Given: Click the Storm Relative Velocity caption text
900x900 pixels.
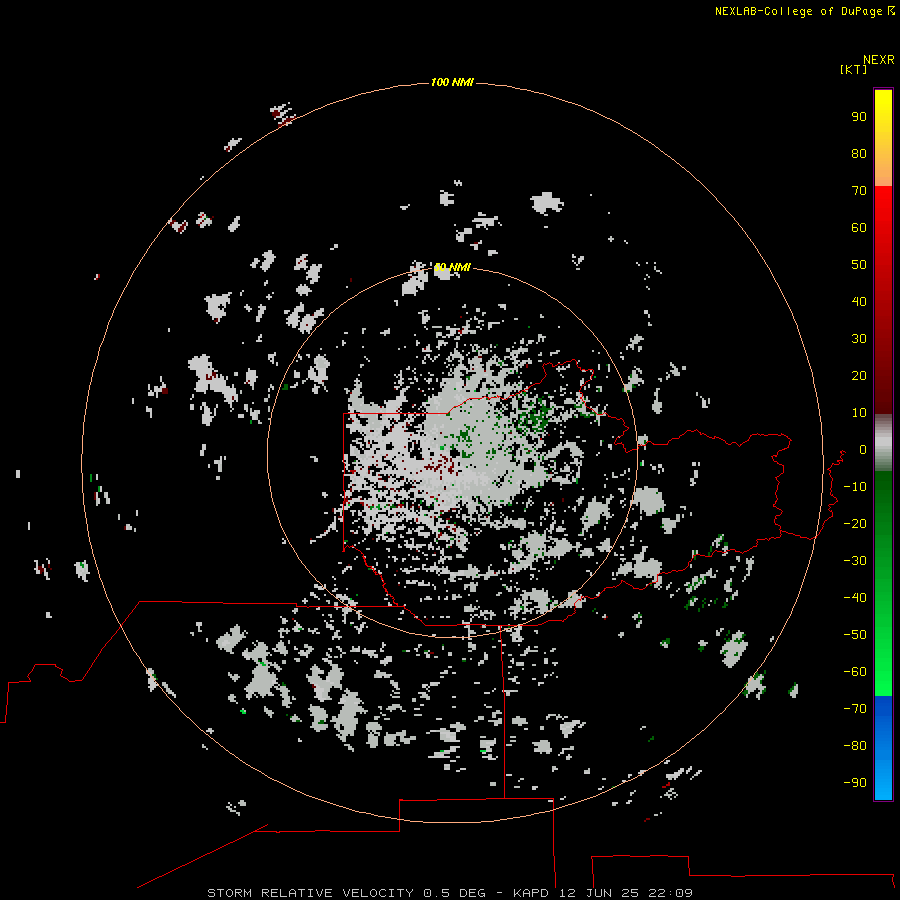Looking at the screenshot, I should point(450,893).
